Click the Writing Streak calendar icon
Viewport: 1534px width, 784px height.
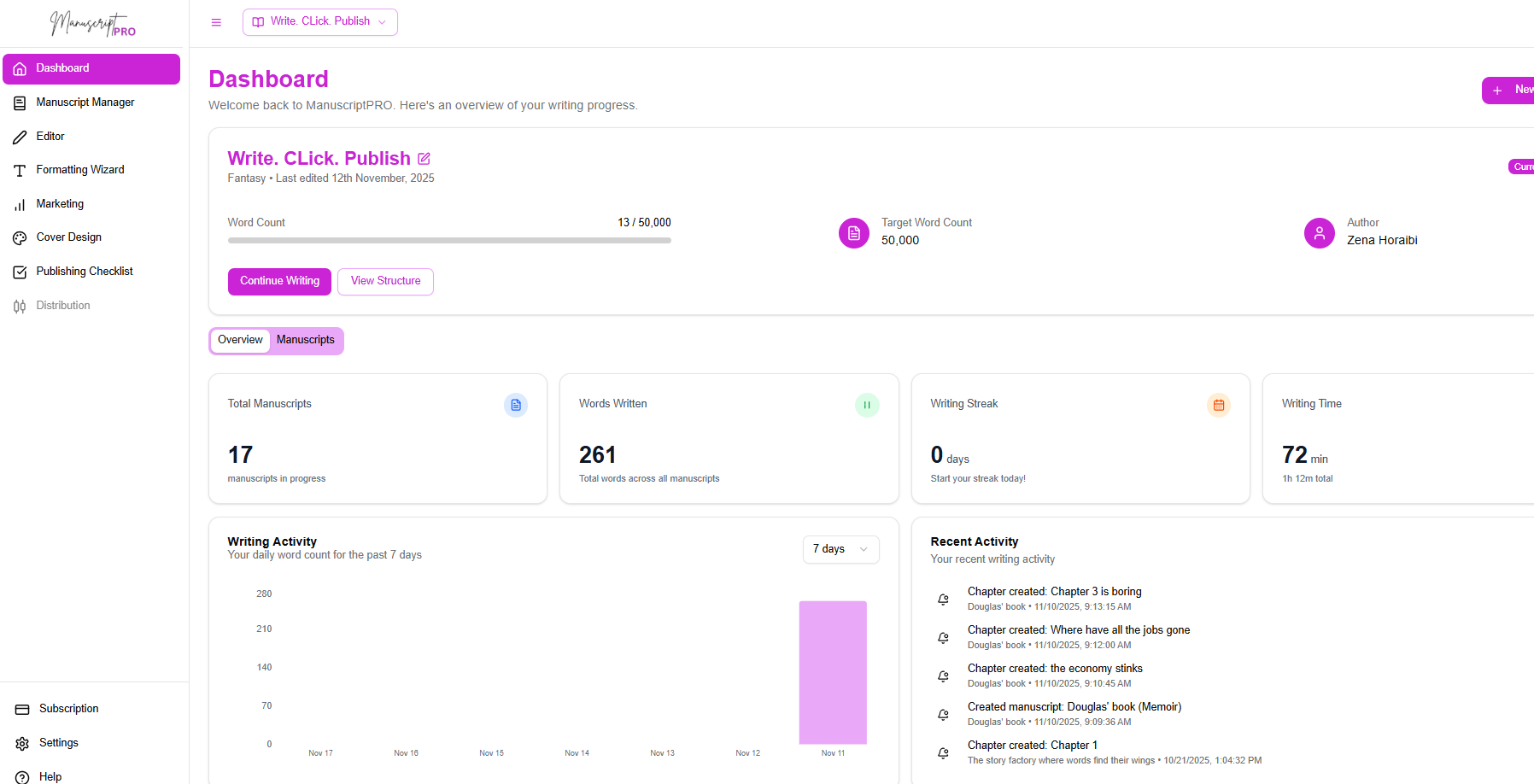(1219, 405)
